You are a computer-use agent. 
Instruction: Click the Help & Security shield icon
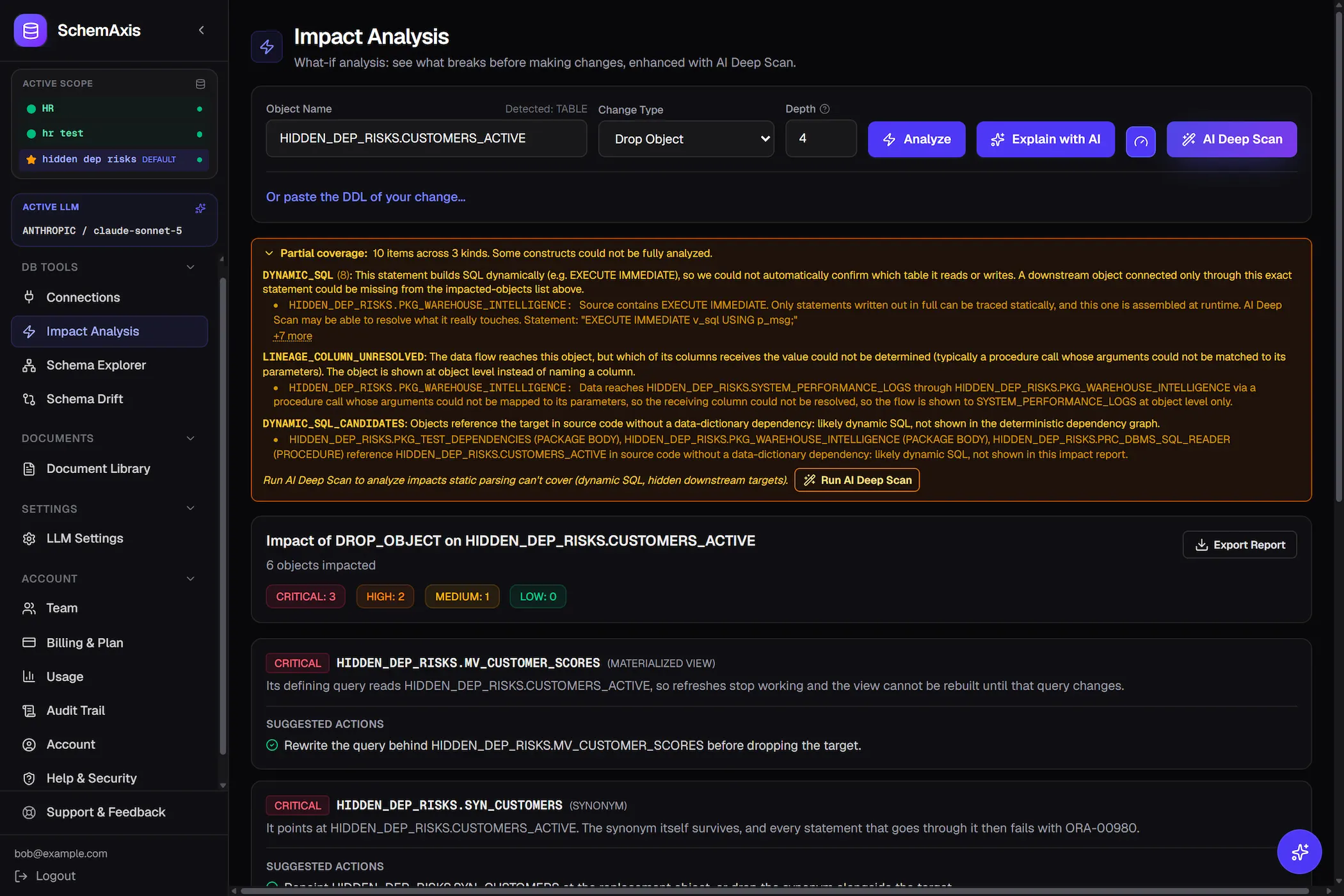(29, 778)
